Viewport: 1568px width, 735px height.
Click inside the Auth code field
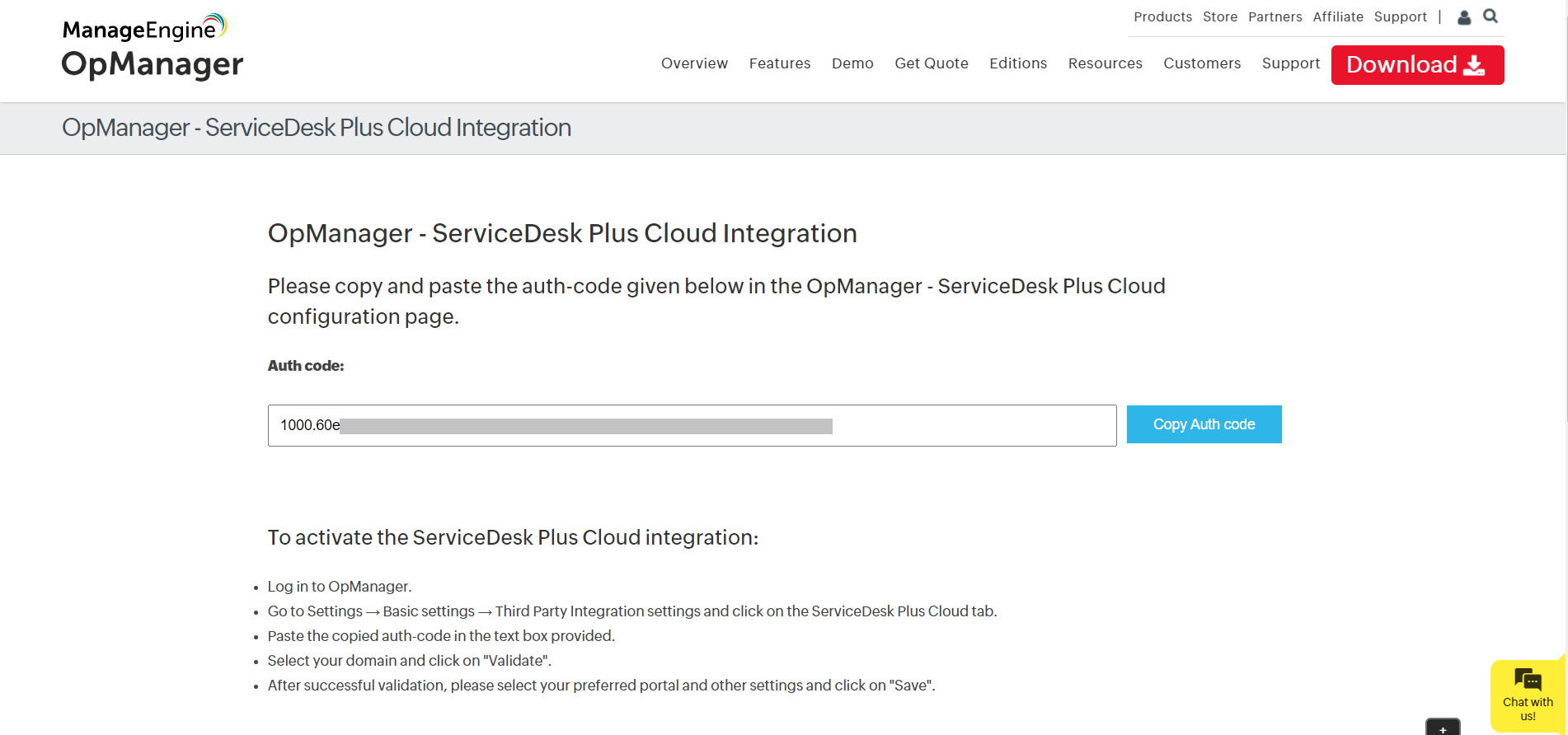(x=692, y=425)
